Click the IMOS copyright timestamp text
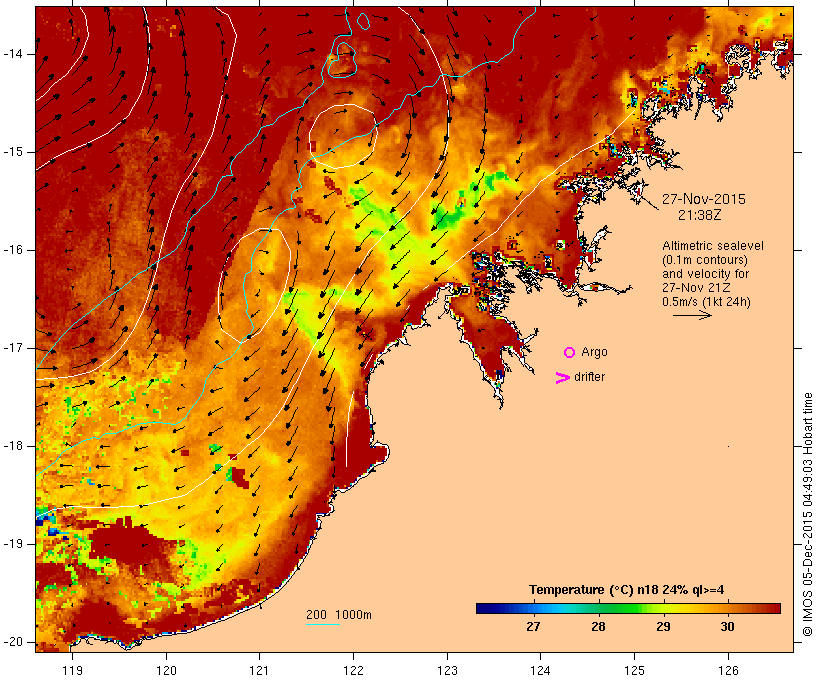This screenshot has height=680, width=820. click(807, 514)
